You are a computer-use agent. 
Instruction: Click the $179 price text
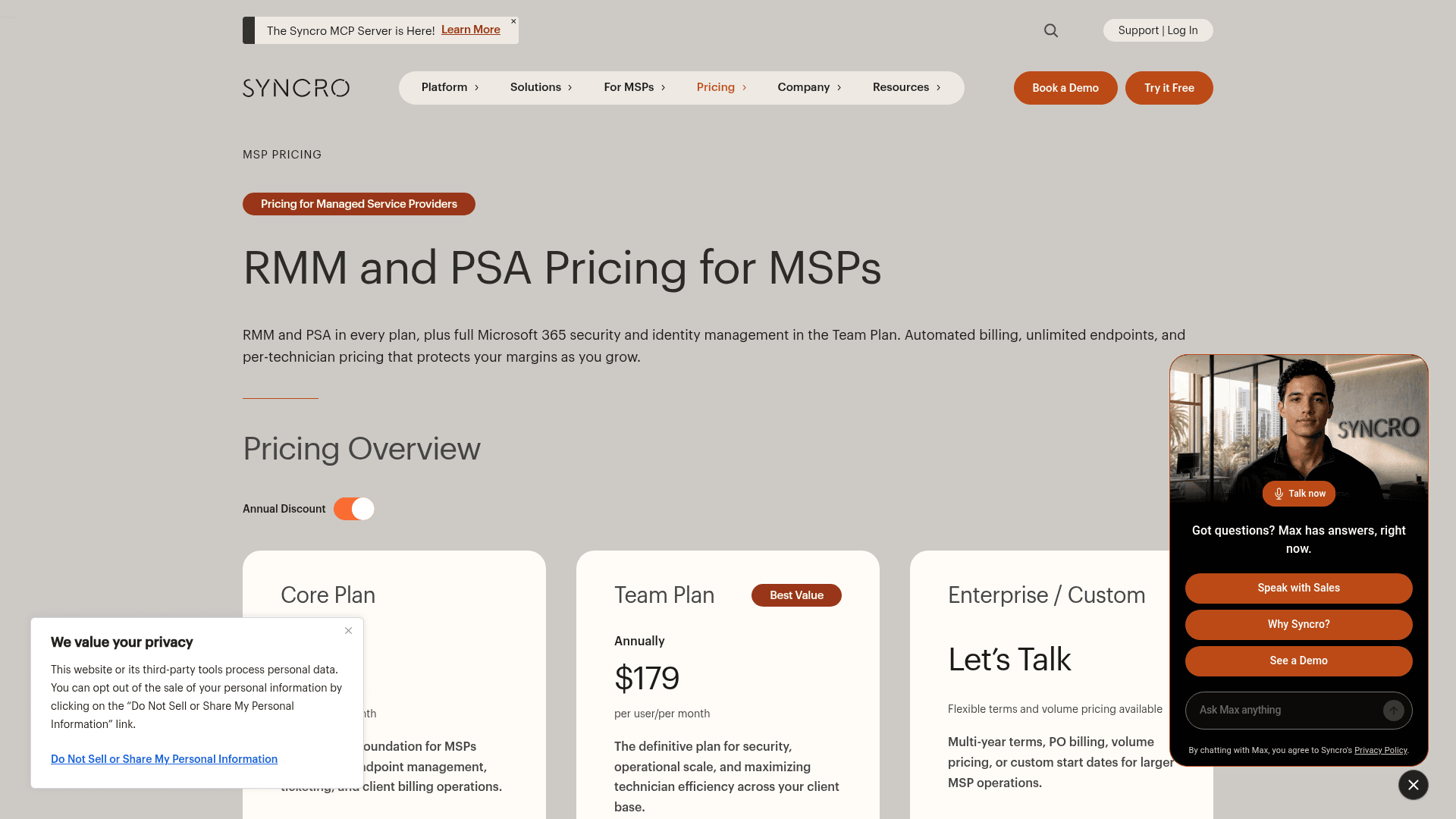point(647,678)
